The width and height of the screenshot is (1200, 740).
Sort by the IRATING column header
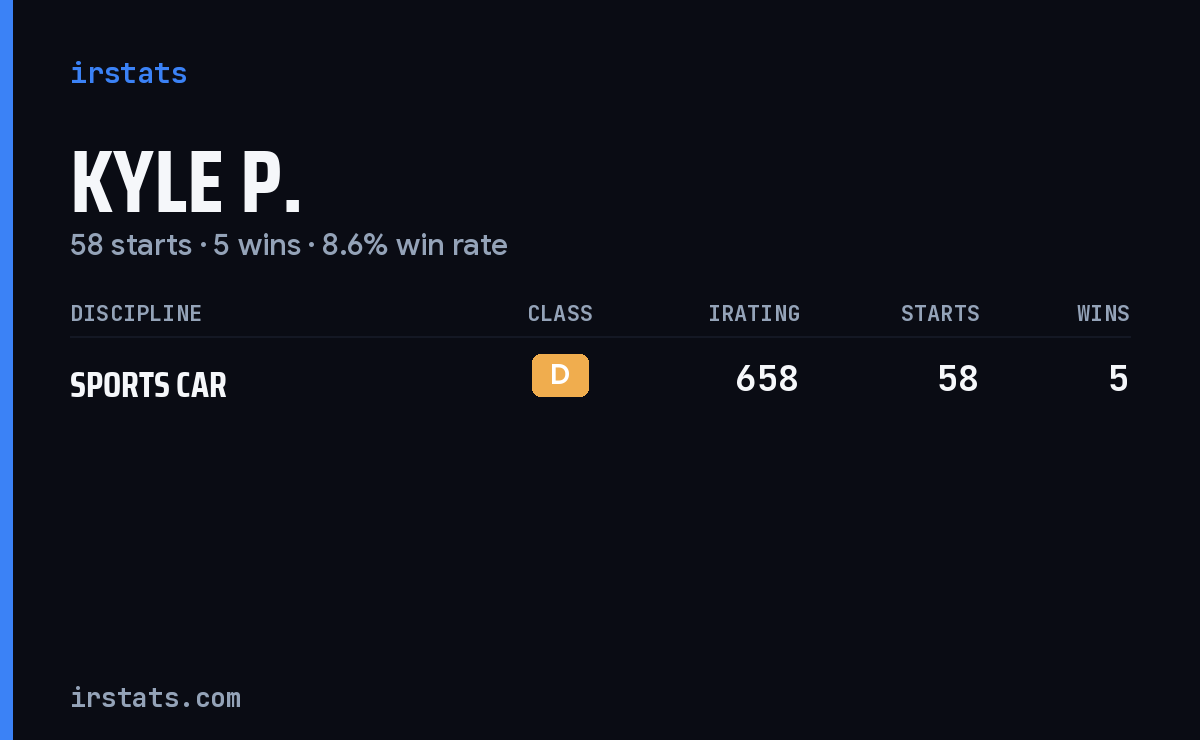(x=754, y=313)
